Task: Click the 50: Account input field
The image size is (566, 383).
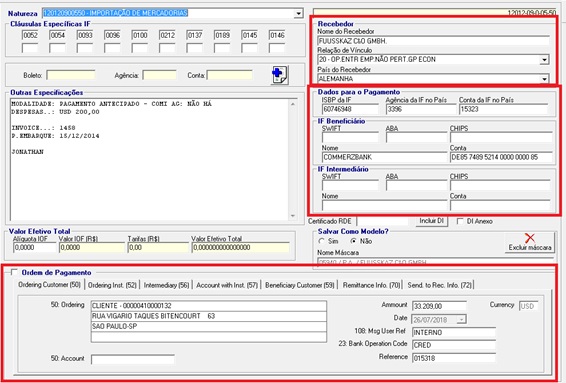Action: click(x=133, y=359)
